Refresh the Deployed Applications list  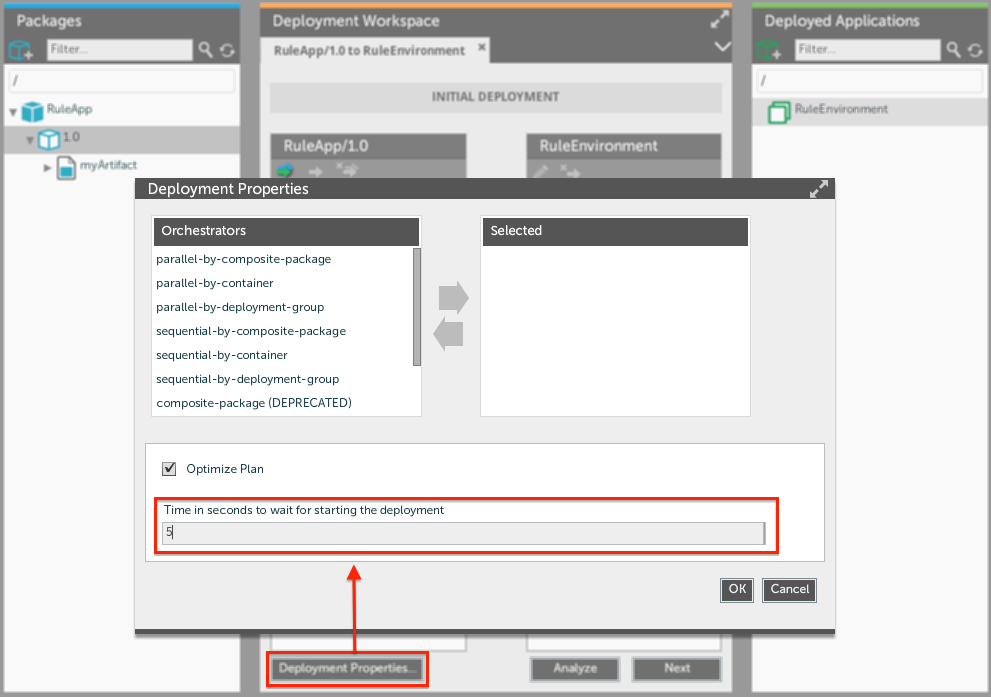(975, 50)
